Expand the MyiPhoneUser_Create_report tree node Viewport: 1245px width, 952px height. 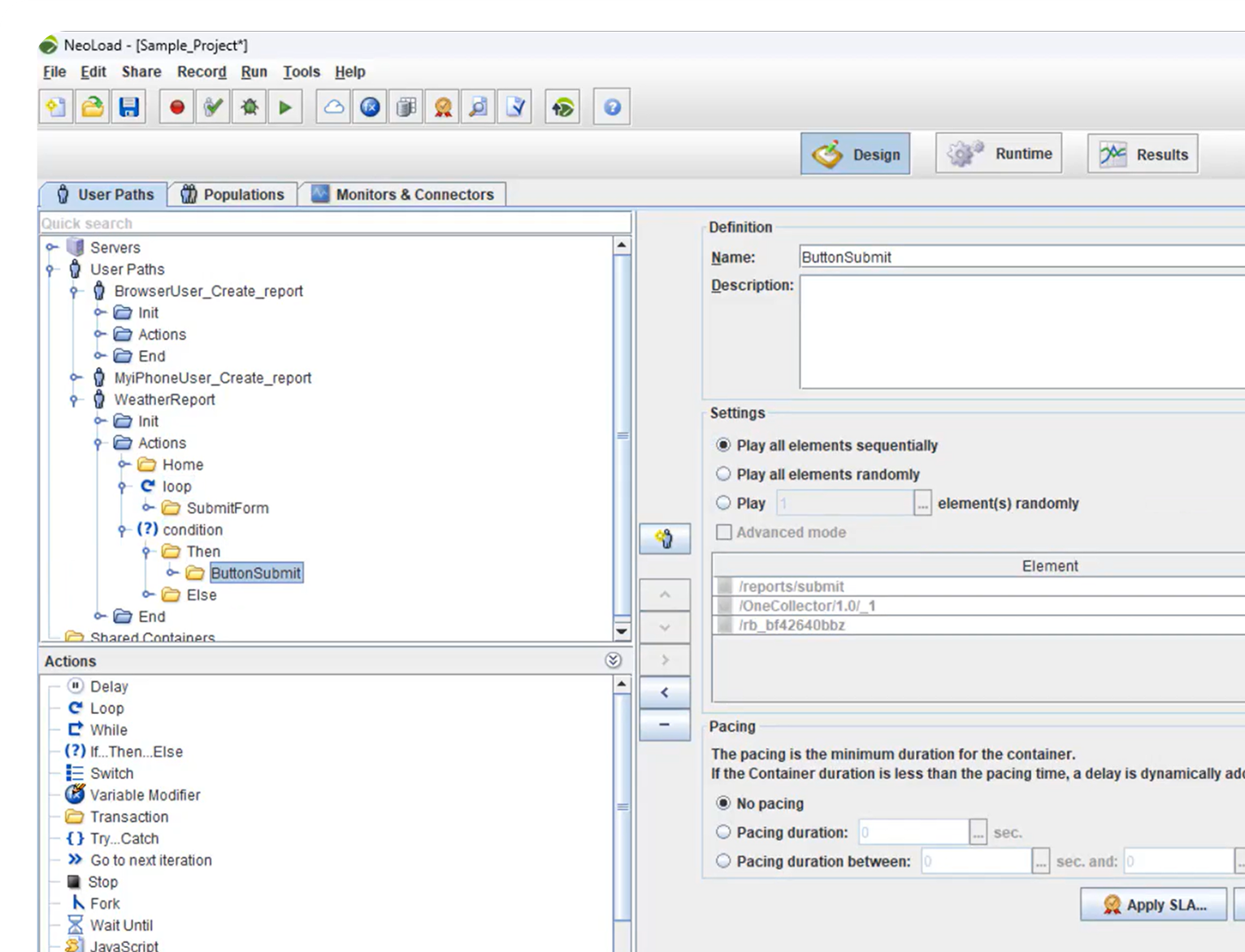(76, 378)
